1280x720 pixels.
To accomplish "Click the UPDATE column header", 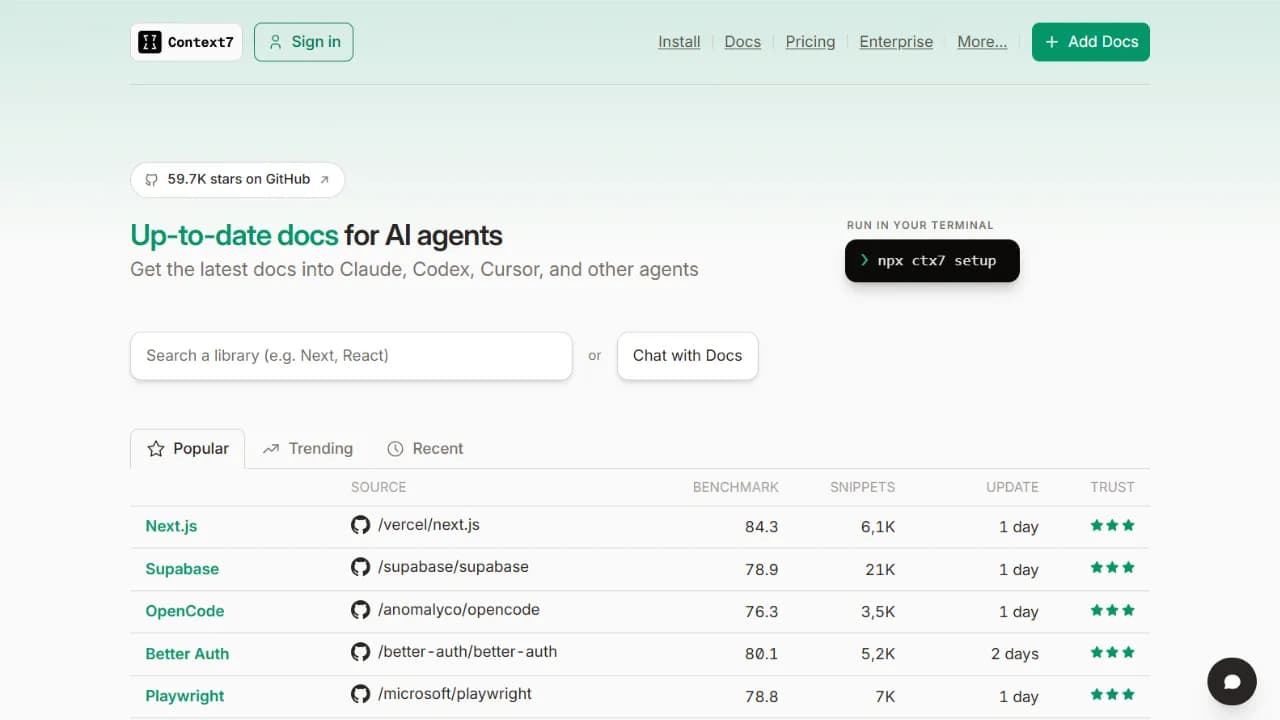I will click(x=1012, y=487).
